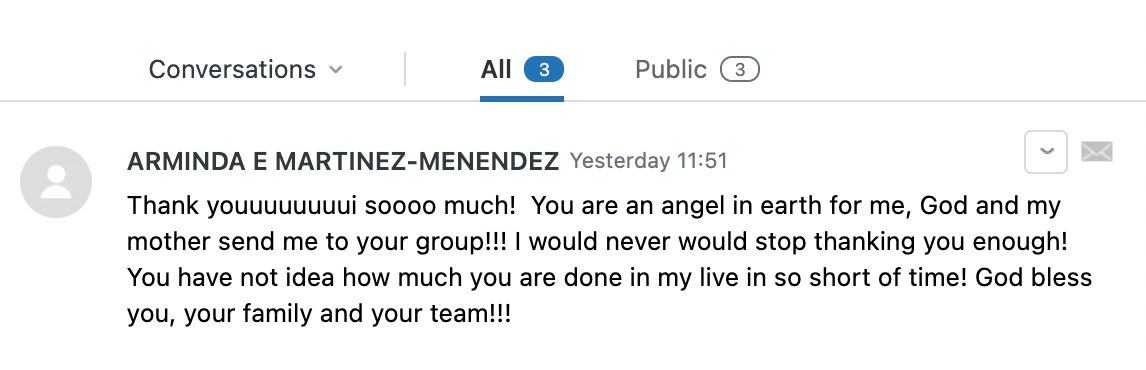Viewport: 1146px width, 370px height.
Task: Select the person silhouette inside the avatar circle
Action: [x=56, y=182]
